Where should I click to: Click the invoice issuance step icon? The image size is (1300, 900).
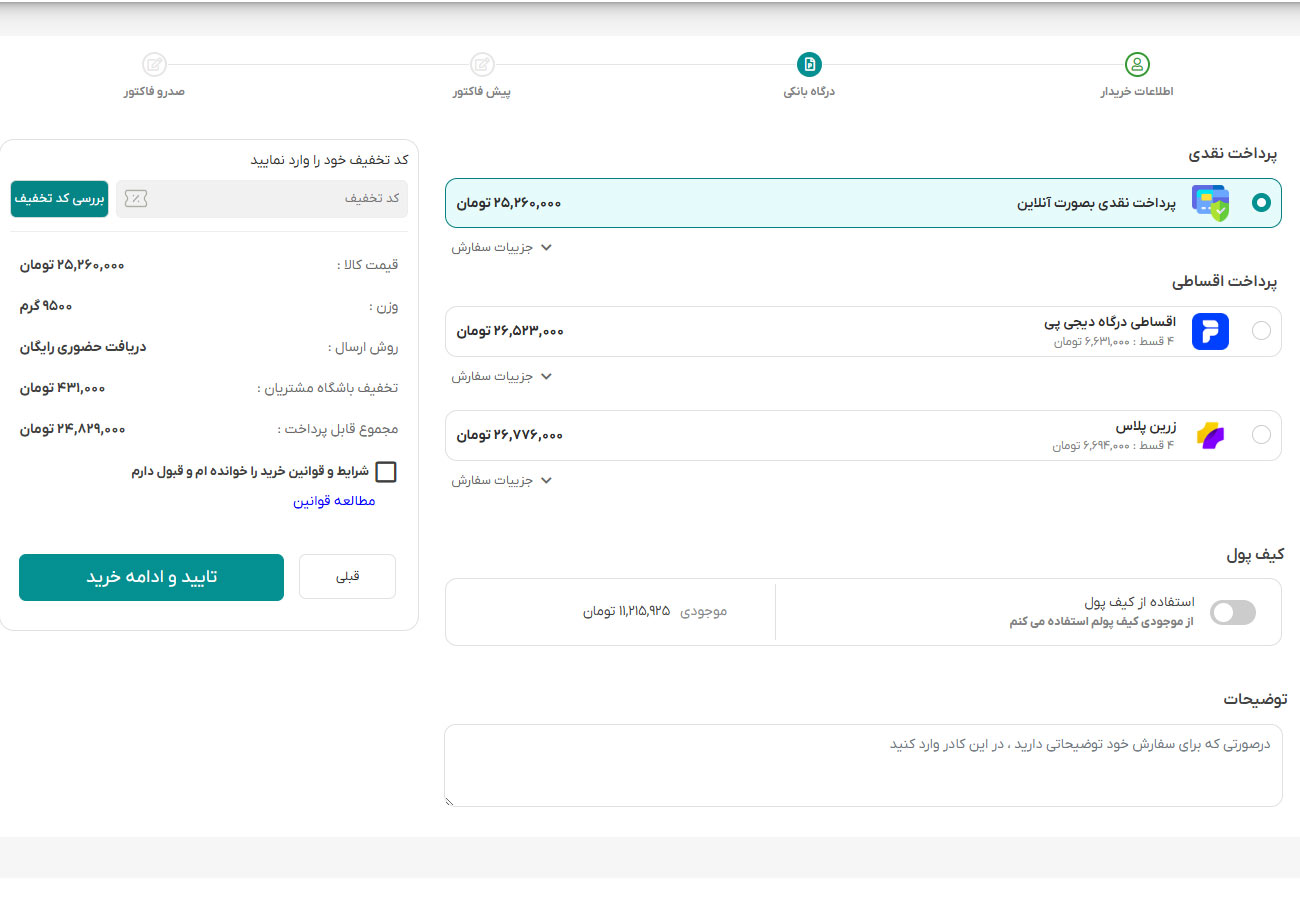pyautogui.click(x=154, y=65)
